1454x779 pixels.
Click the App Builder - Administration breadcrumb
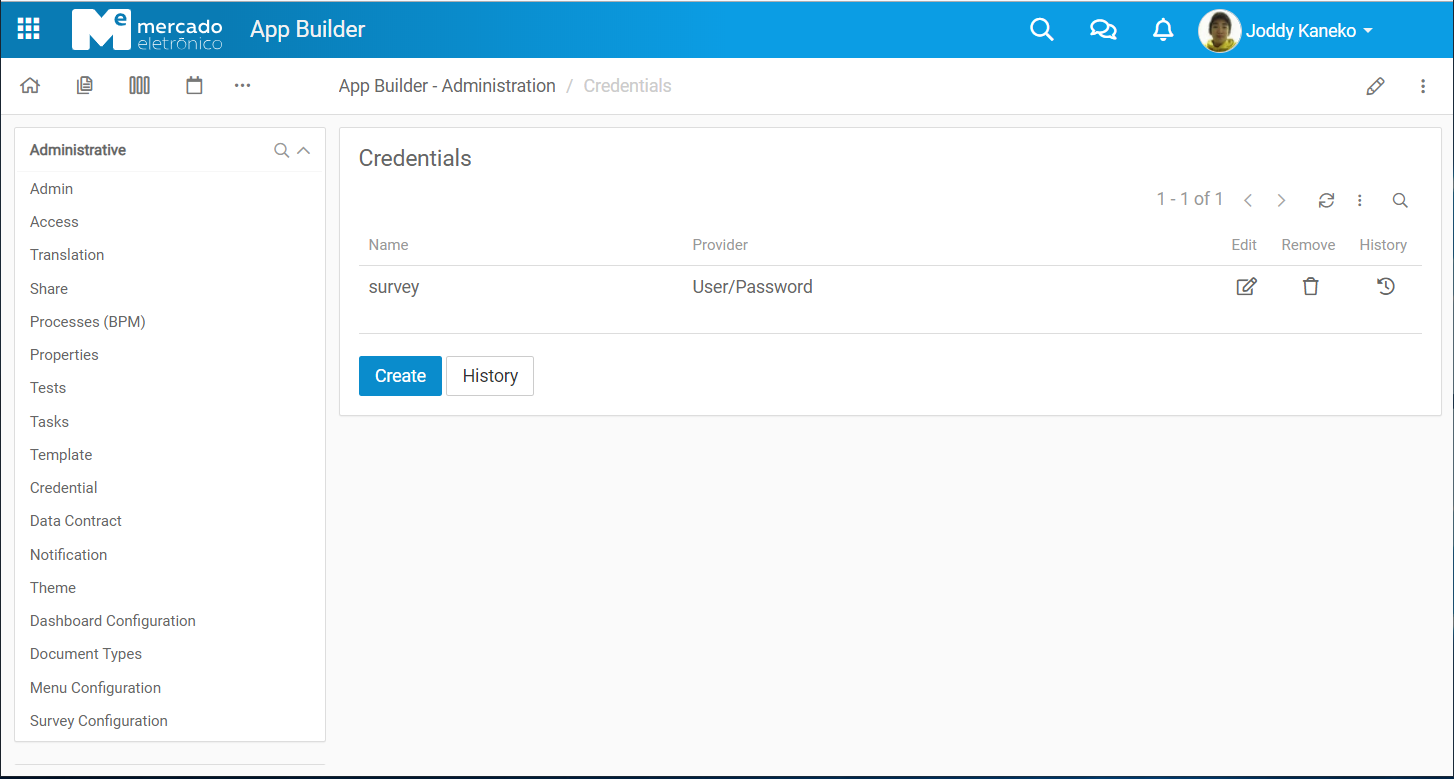[447, 86]
